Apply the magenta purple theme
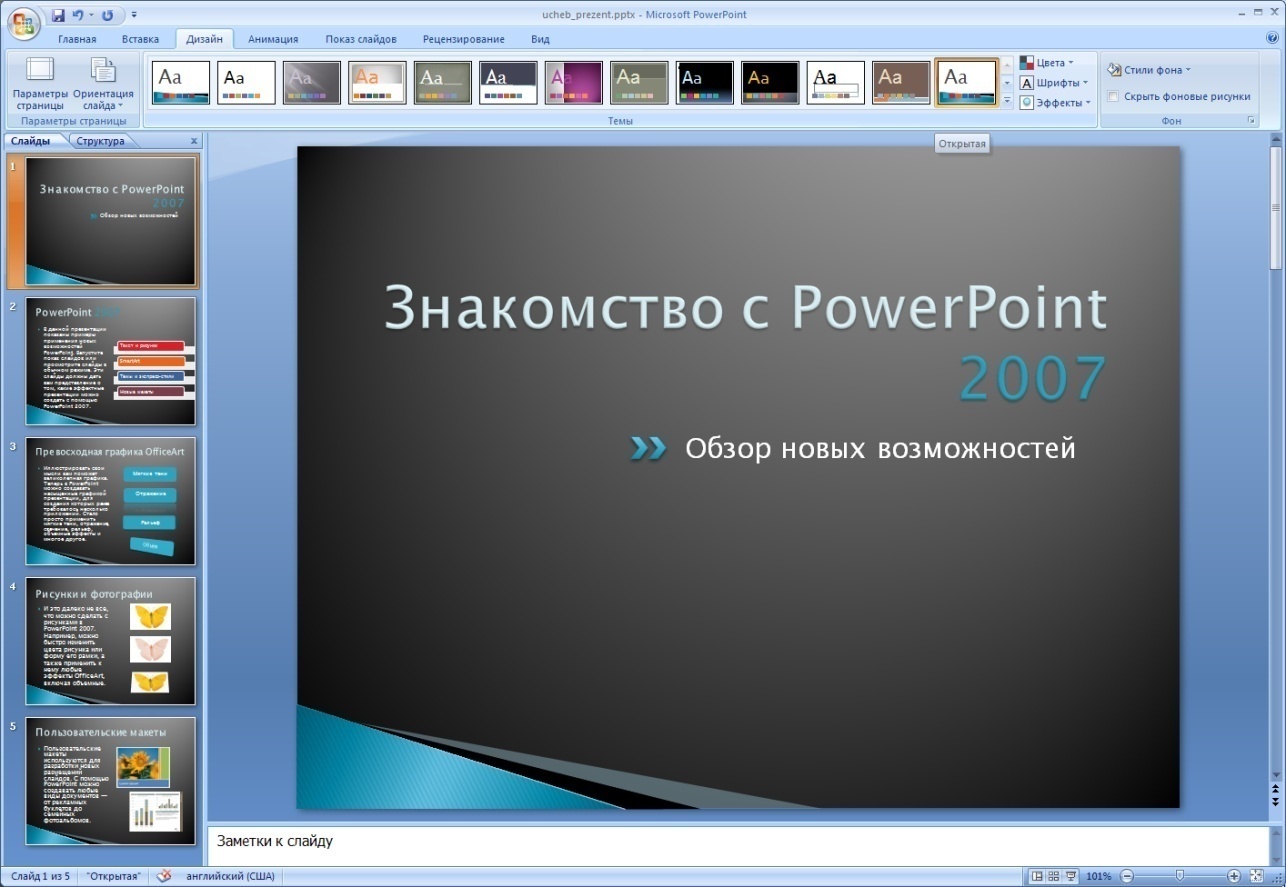Screen dimensions: 1286x887 (574, 83)
